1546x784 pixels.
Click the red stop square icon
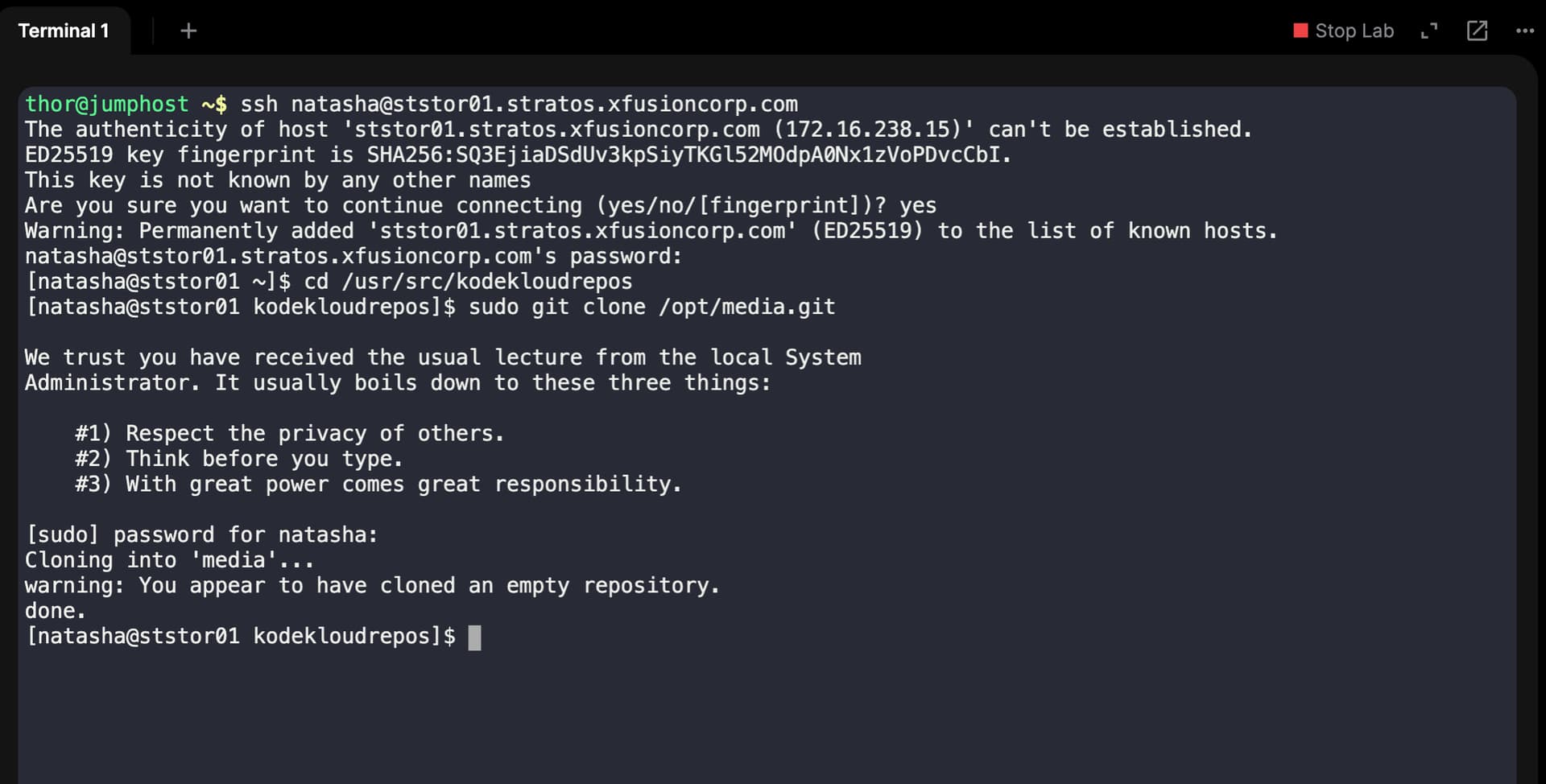1300,31
